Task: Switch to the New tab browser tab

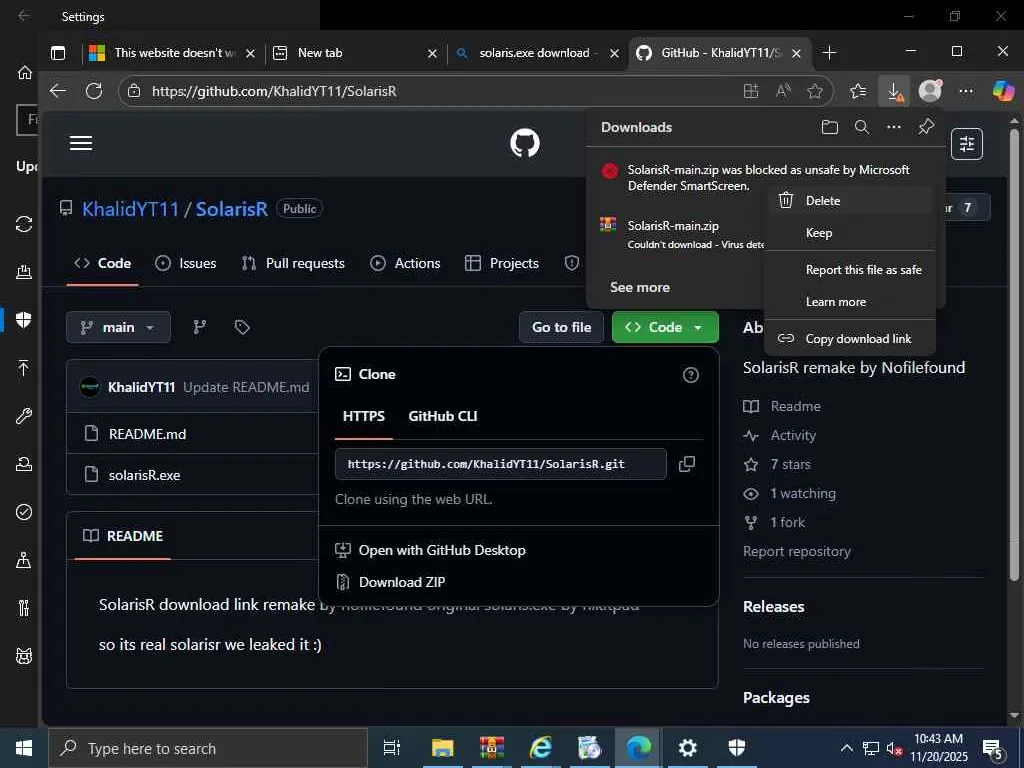Action: tap(353, 53)
